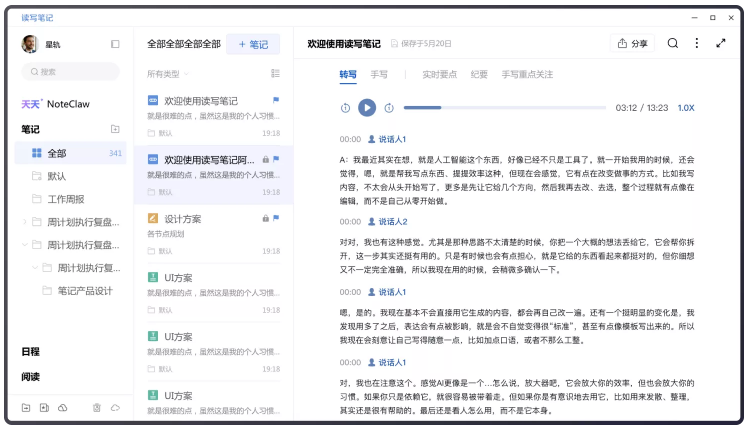Click the 各节点规划 note preview text
The height and width of the screenshot is (429, 747).
point(166,234)
